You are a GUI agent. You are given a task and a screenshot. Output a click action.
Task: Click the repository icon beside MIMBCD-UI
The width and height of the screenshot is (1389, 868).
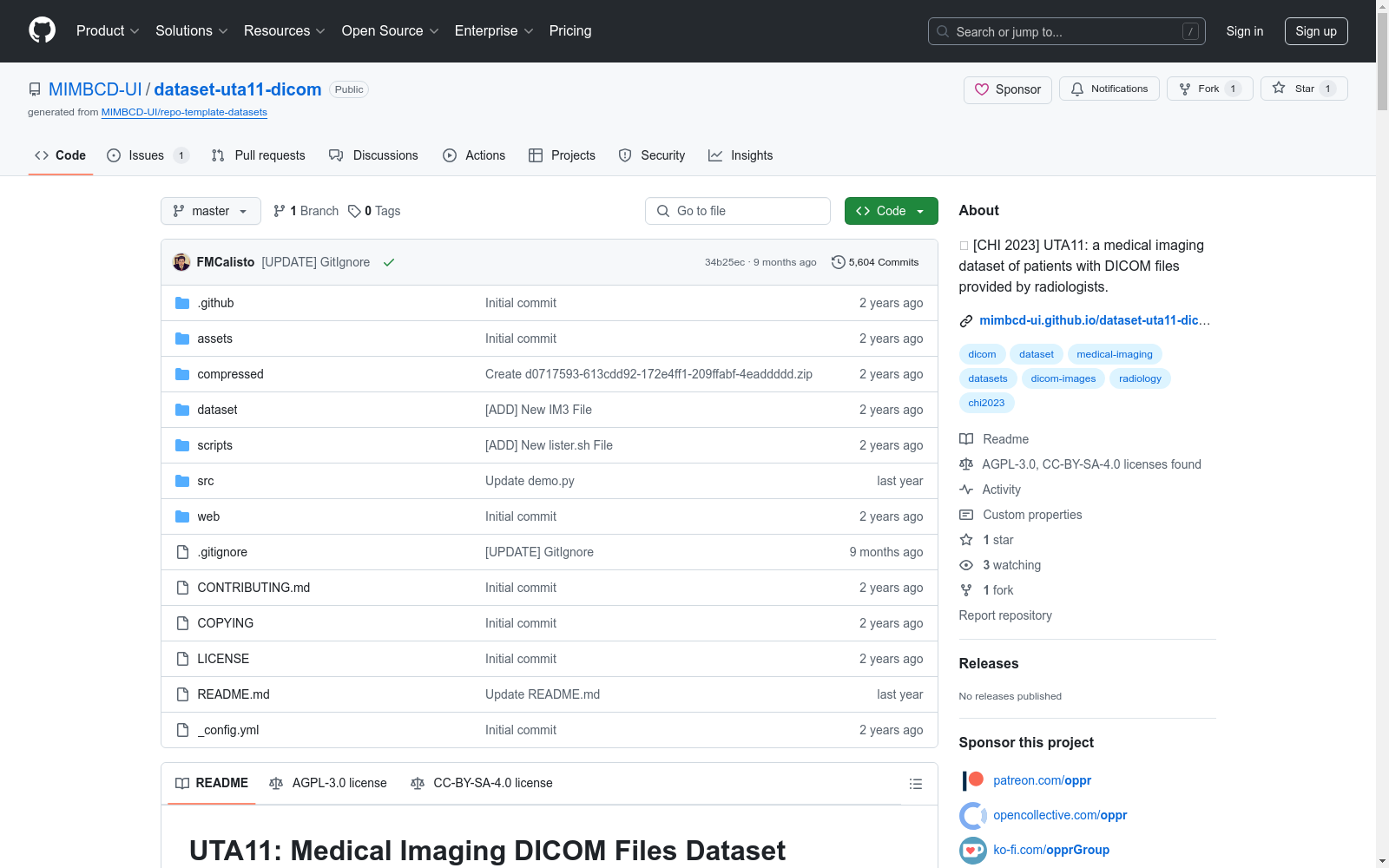(x=35, y=89)
